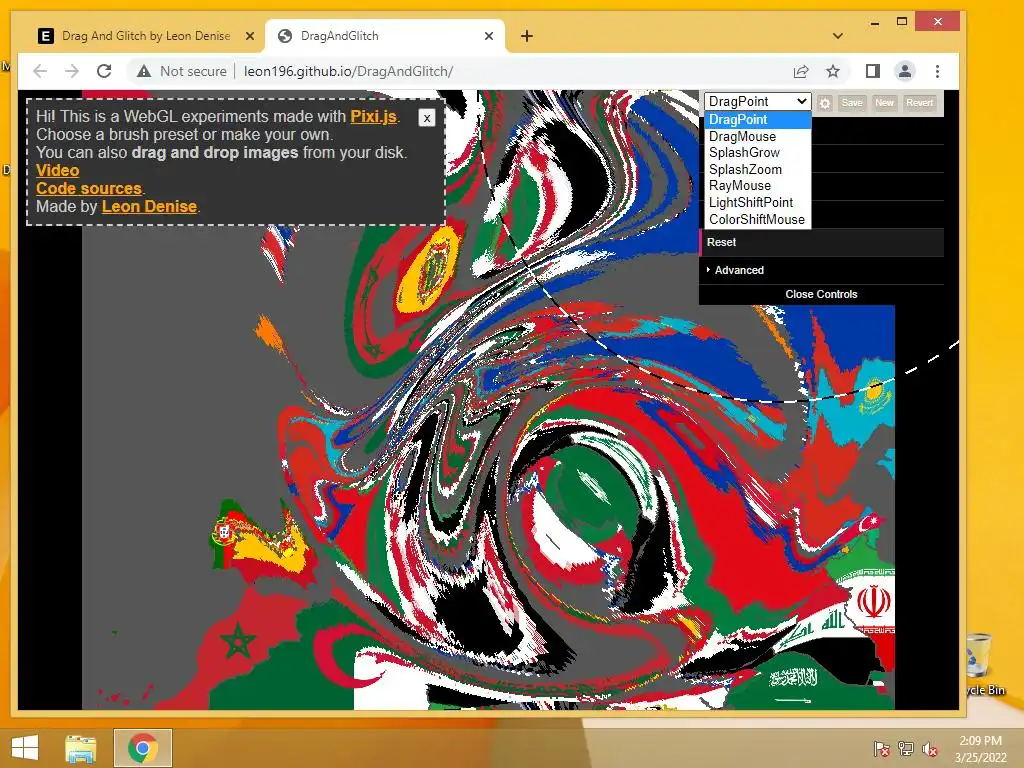
Task: Select the Recycle Bin desktop icon
Action: [x=983, y=664]
